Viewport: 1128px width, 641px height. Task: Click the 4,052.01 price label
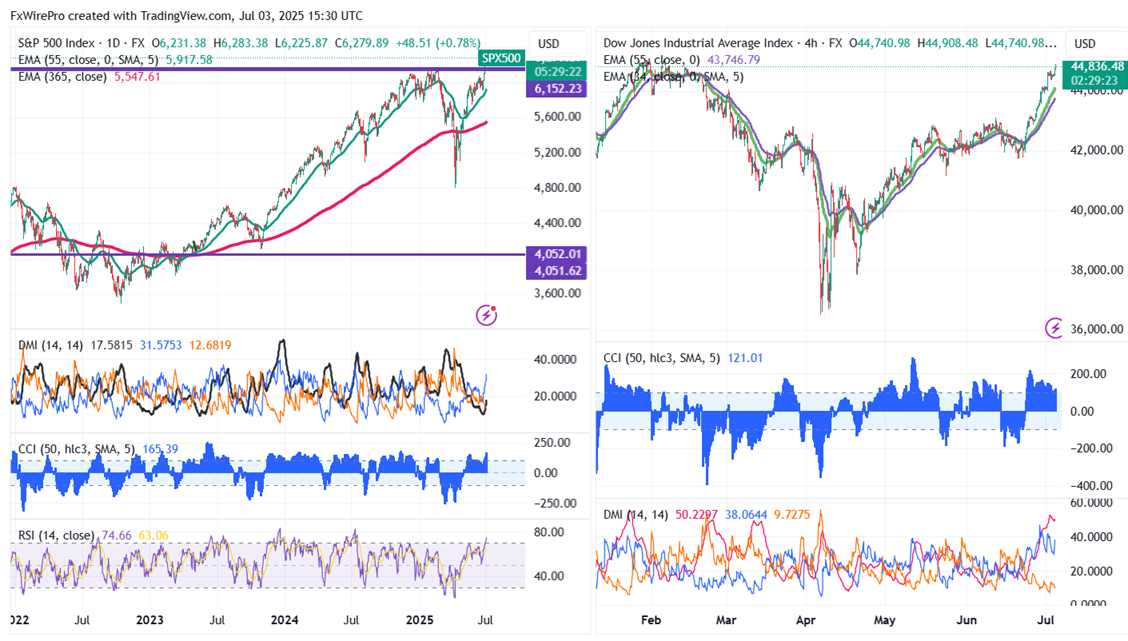[x=558, y=254]
